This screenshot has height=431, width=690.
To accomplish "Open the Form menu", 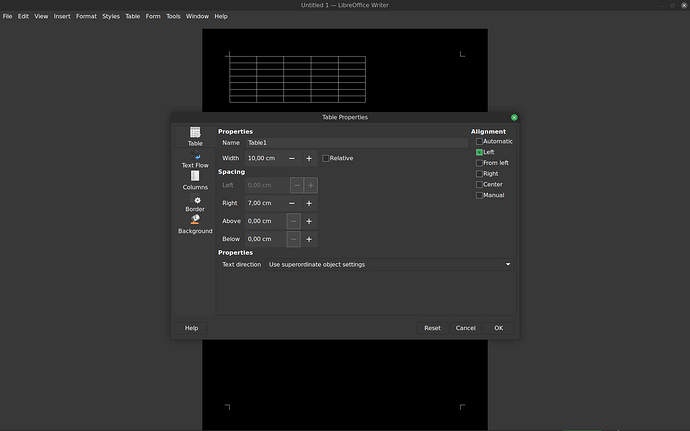I will click(153, 16).
